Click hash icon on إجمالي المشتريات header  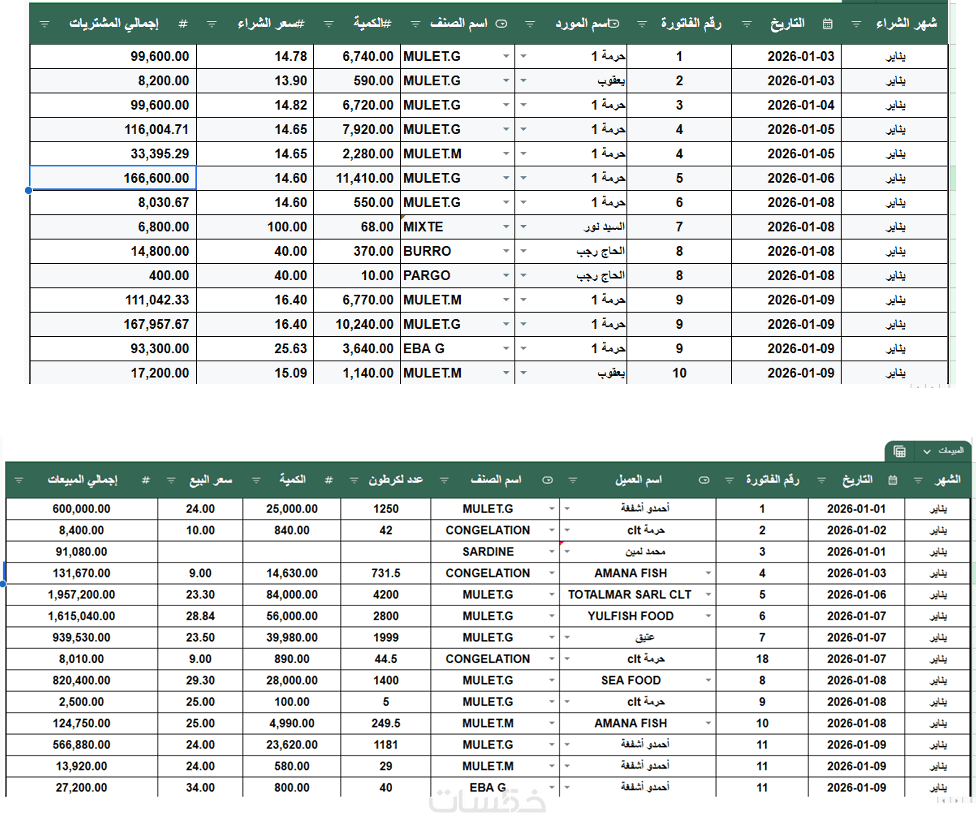point(182,23)
